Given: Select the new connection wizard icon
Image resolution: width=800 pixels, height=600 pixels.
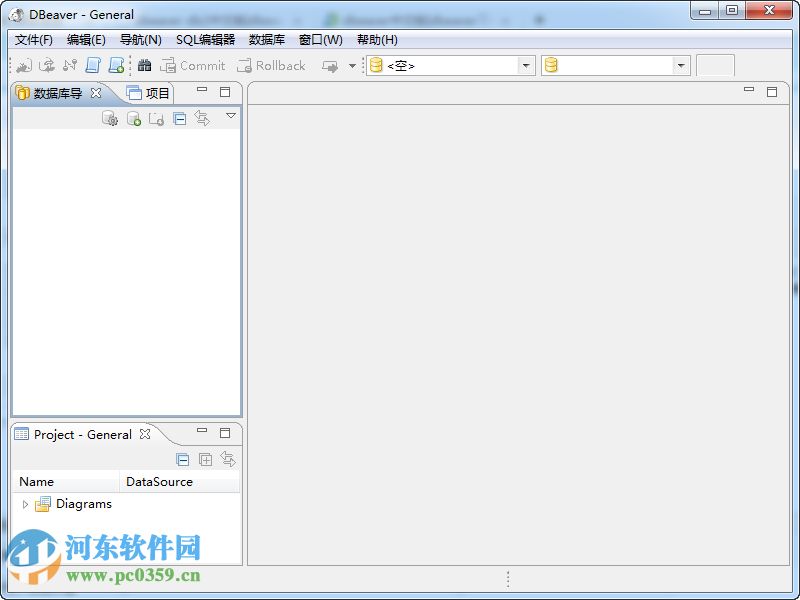Looking at the screenshot, I should 23,65.
